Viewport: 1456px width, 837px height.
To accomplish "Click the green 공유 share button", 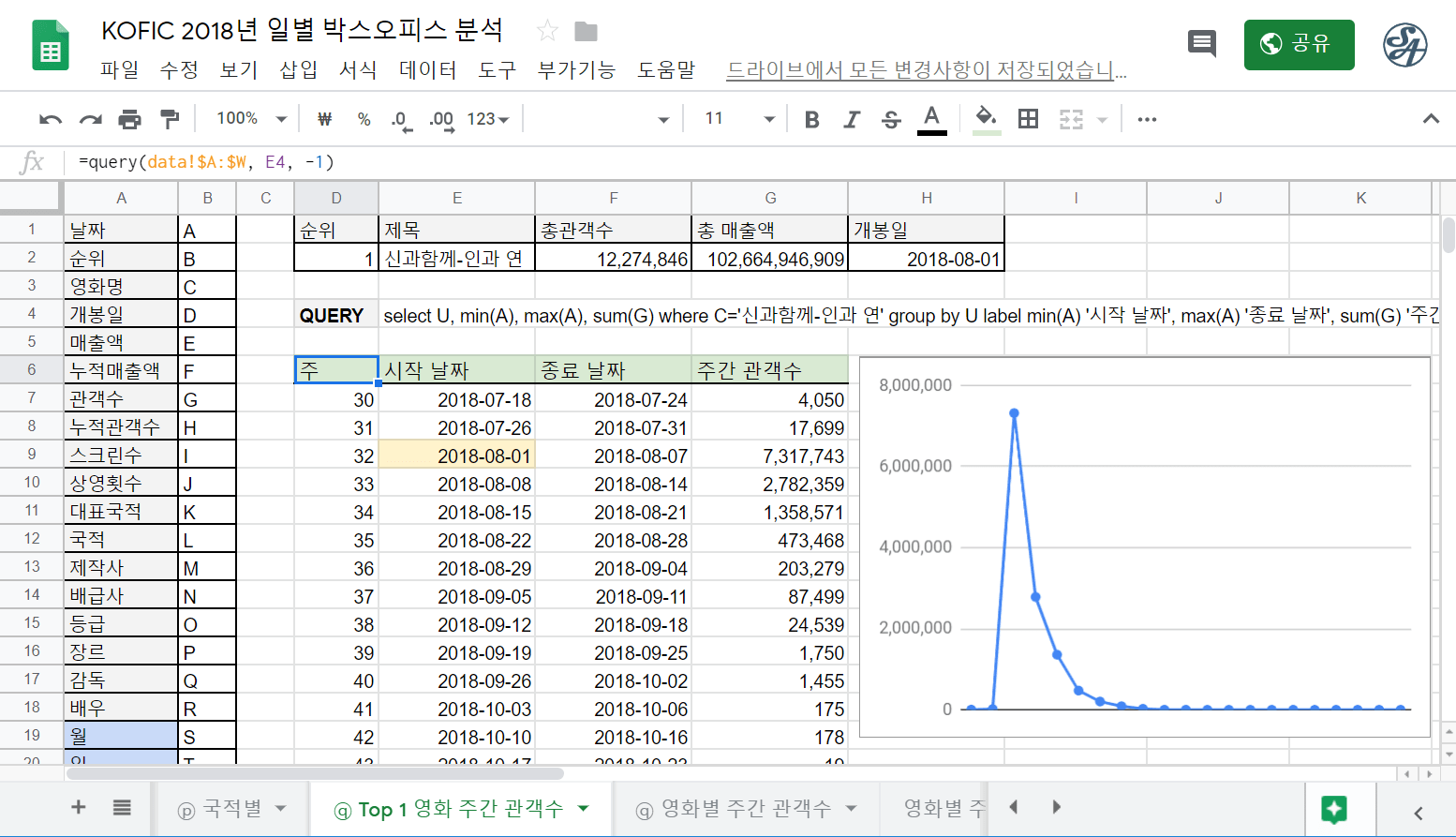I will 1298,44.
